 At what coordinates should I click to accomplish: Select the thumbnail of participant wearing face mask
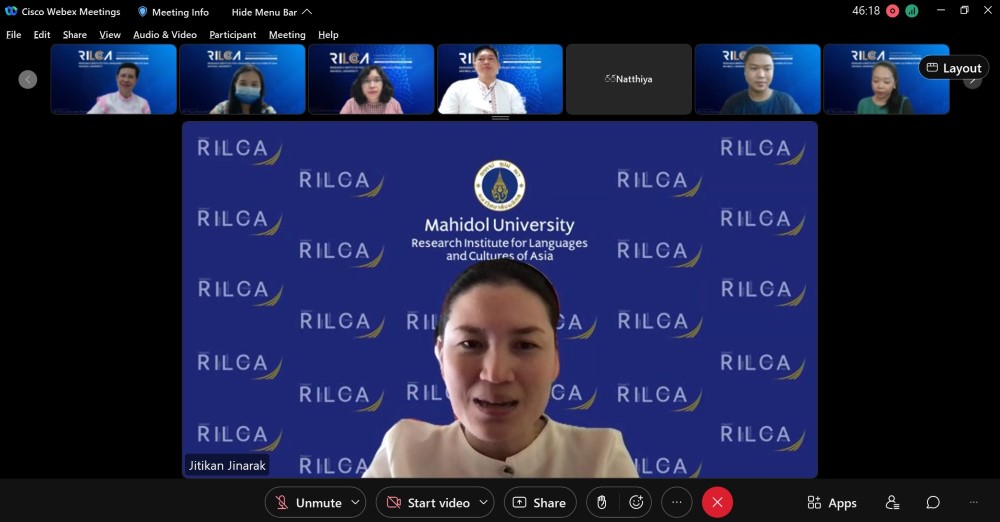click(242, 79)
